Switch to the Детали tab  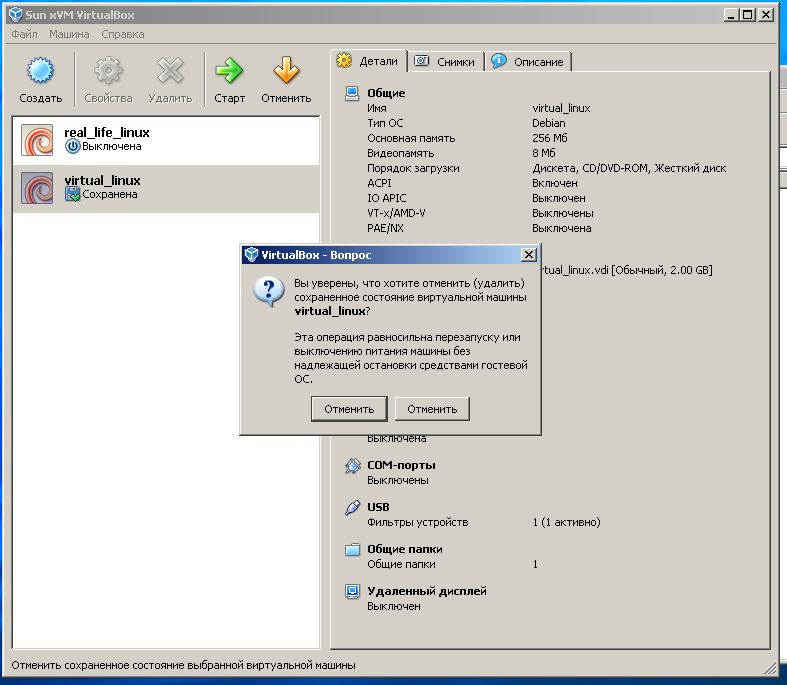pos(368,61)
